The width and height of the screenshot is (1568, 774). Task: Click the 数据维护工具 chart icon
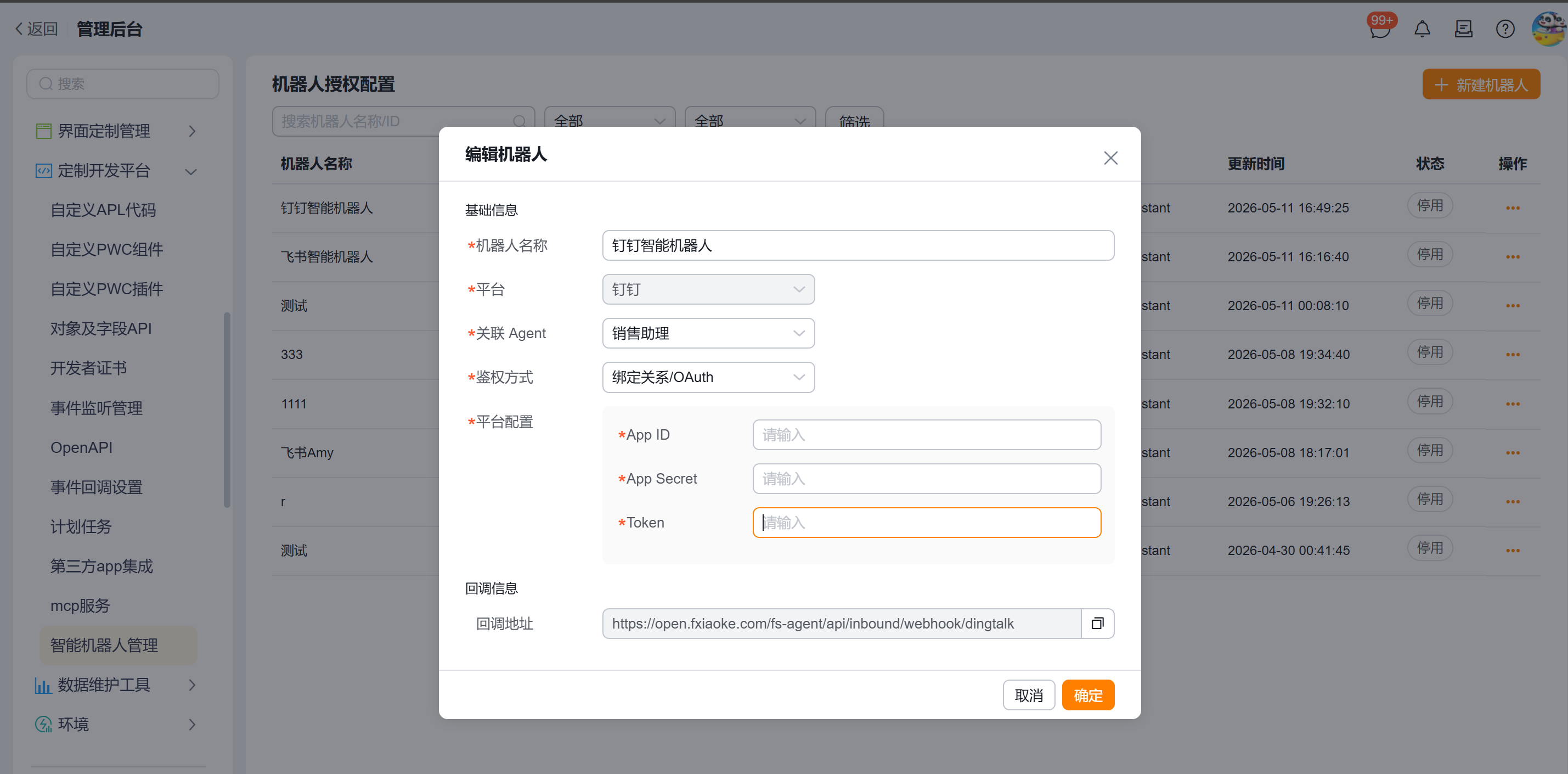click(43, 685)
